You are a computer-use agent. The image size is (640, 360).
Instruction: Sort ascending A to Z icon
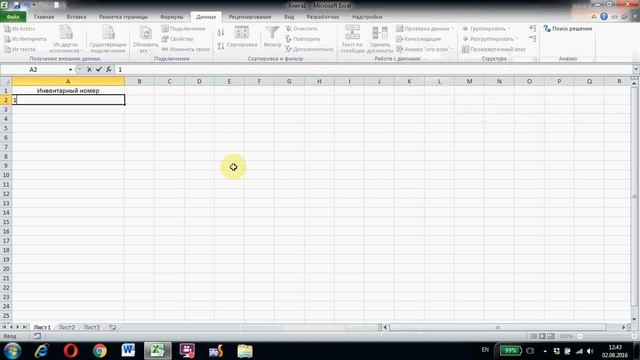[221, 33]
